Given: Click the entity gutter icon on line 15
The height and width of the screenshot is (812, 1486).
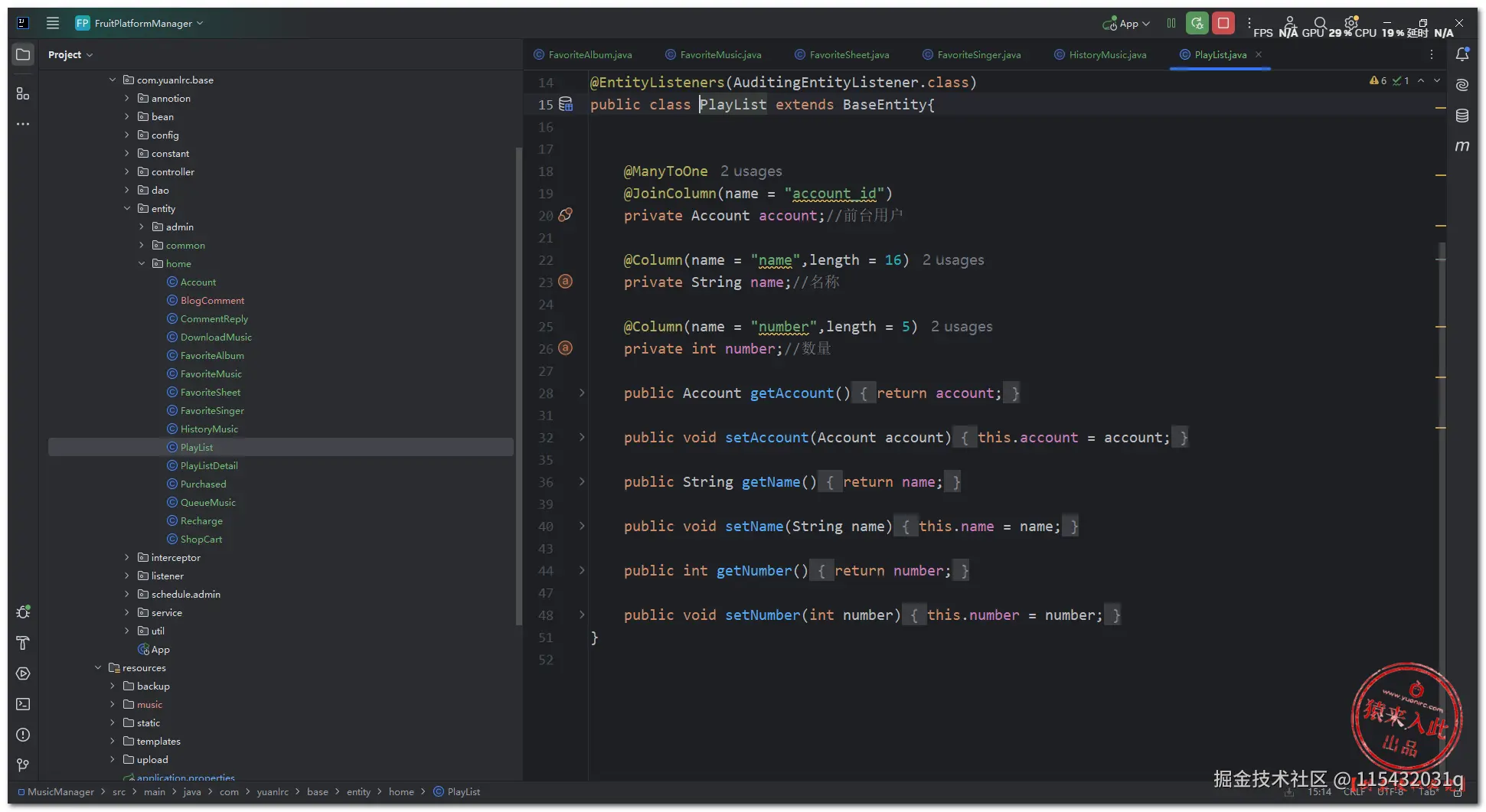Looking at the screenshot, I should click(566, 104).
